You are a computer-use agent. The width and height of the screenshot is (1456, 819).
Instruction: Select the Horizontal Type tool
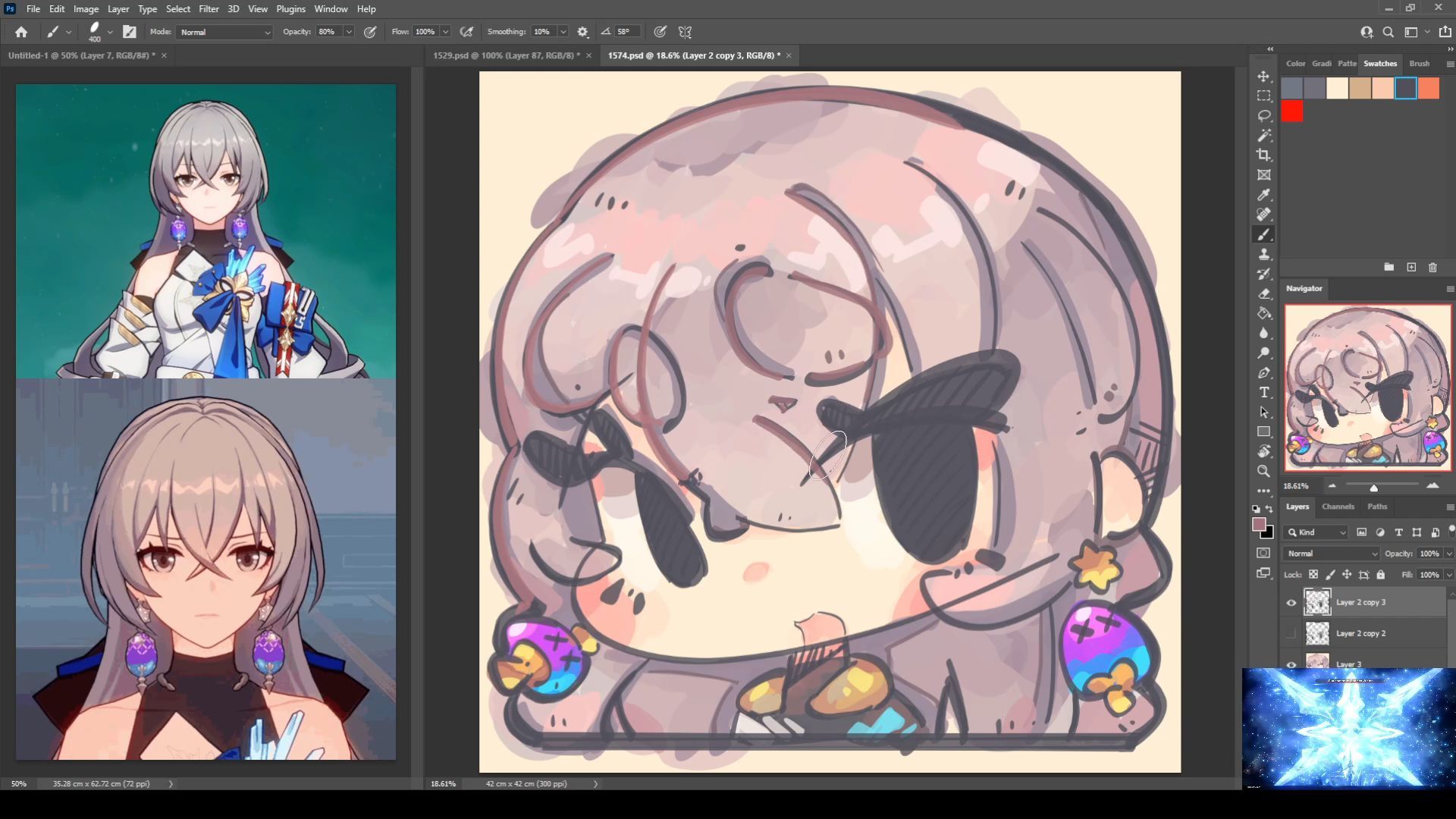(x=1263, y=392)
